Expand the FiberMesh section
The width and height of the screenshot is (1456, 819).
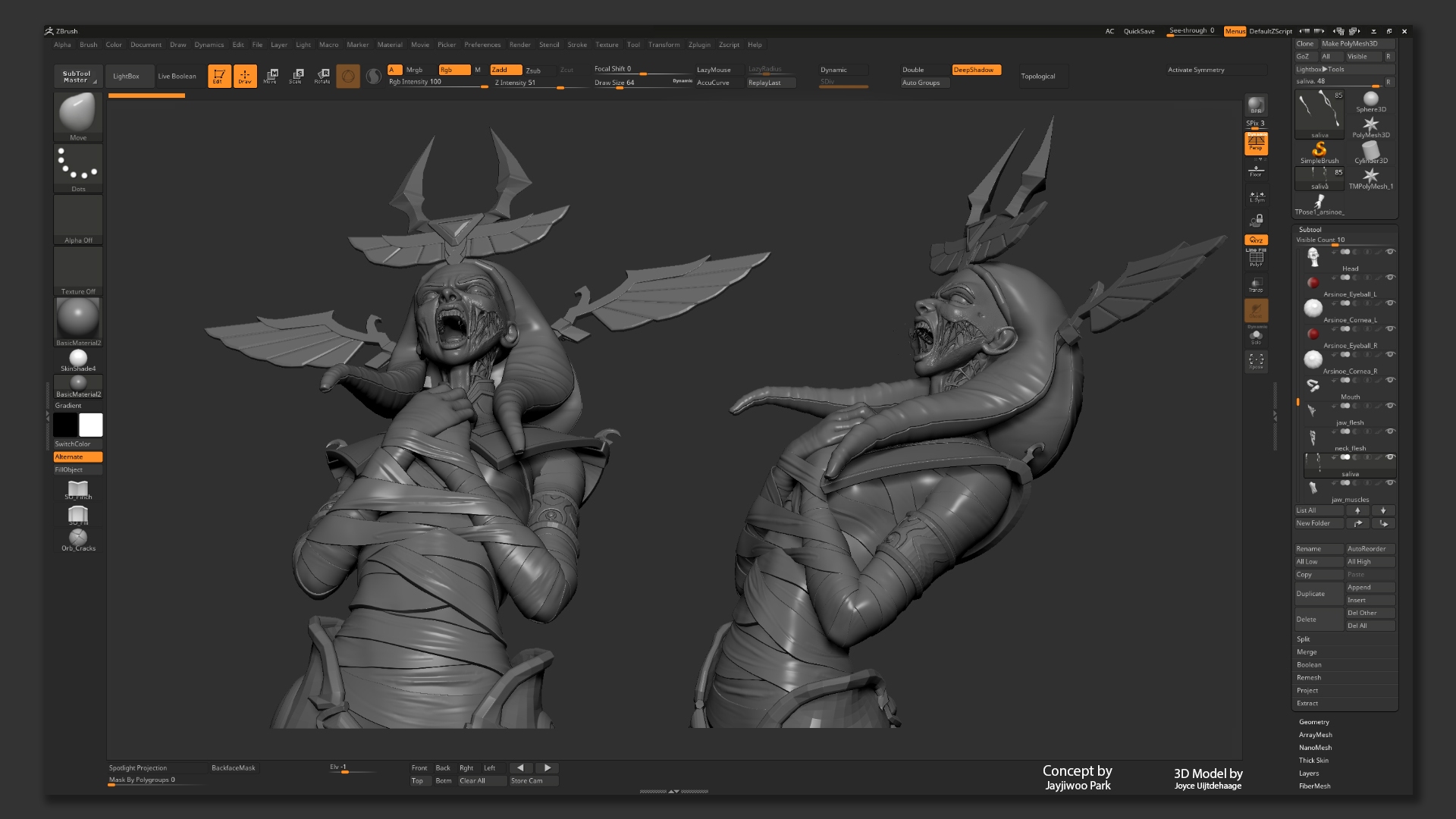click(1315, 786)
